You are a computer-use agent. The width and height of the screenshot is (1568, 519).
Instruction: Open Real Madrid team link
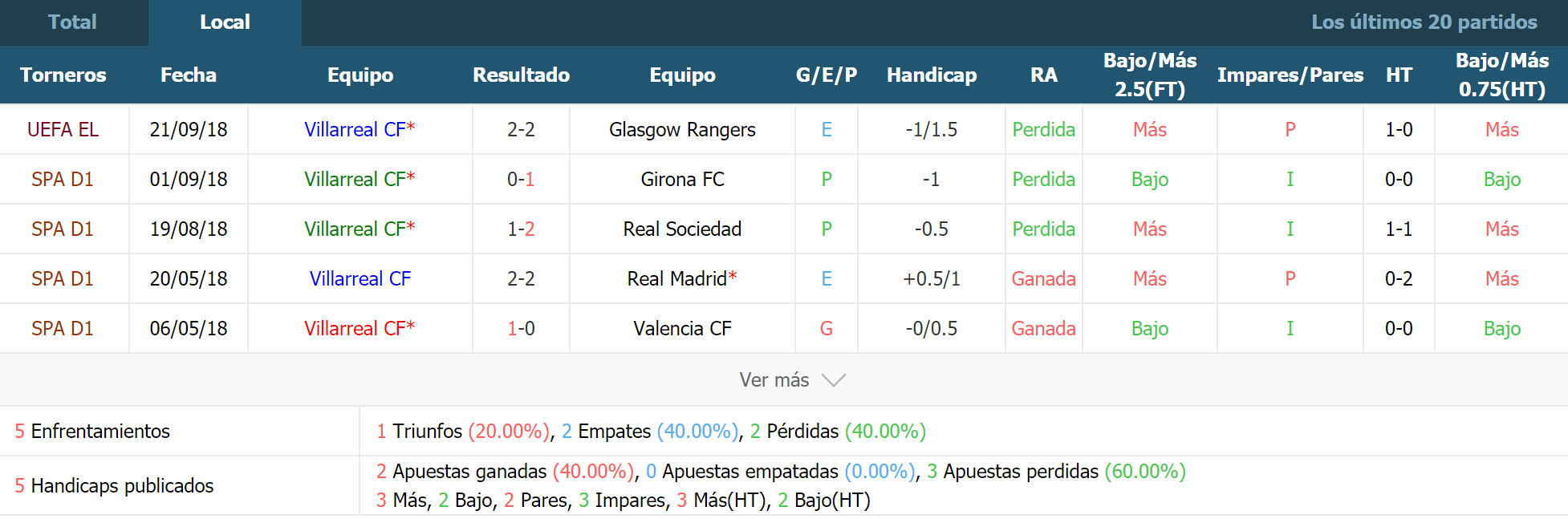click(677, 279)
